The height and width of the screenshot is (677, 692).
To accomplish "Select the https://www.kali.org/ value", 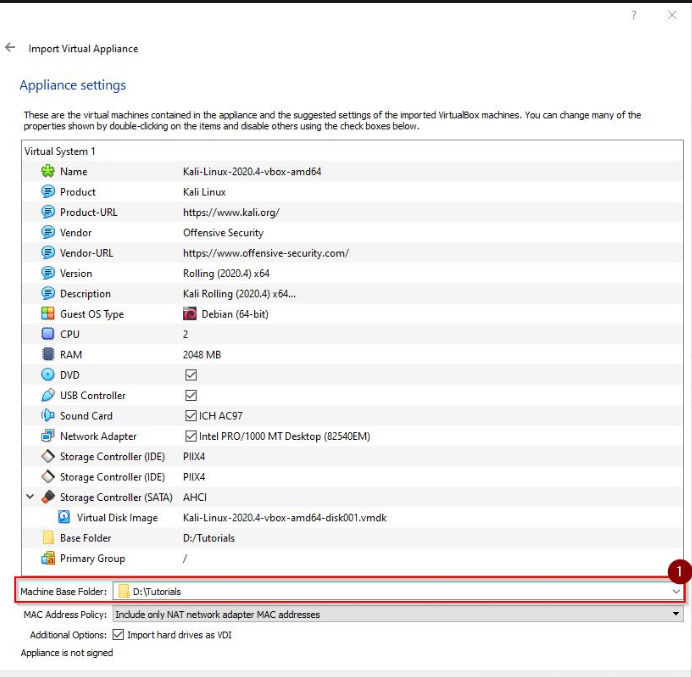I will [231, 212].
